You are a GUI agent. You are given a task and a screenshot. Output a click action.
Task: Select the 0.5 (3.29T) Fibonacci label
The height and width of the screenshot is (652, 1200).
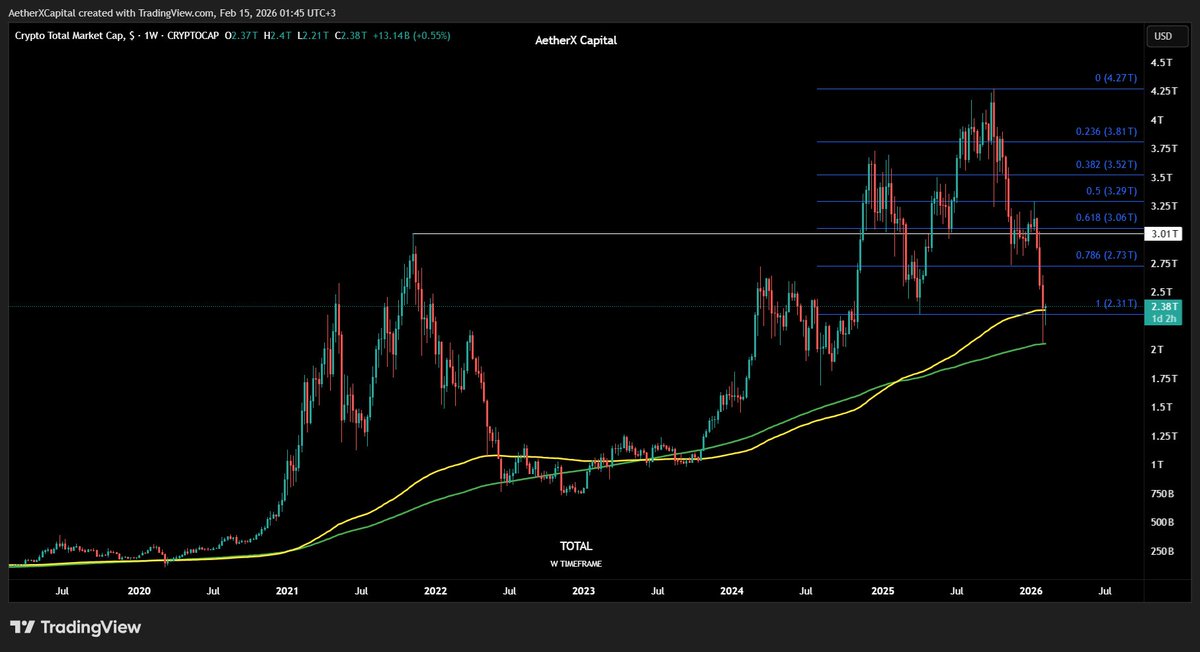pyautogui.click(x=1110, y=191)
